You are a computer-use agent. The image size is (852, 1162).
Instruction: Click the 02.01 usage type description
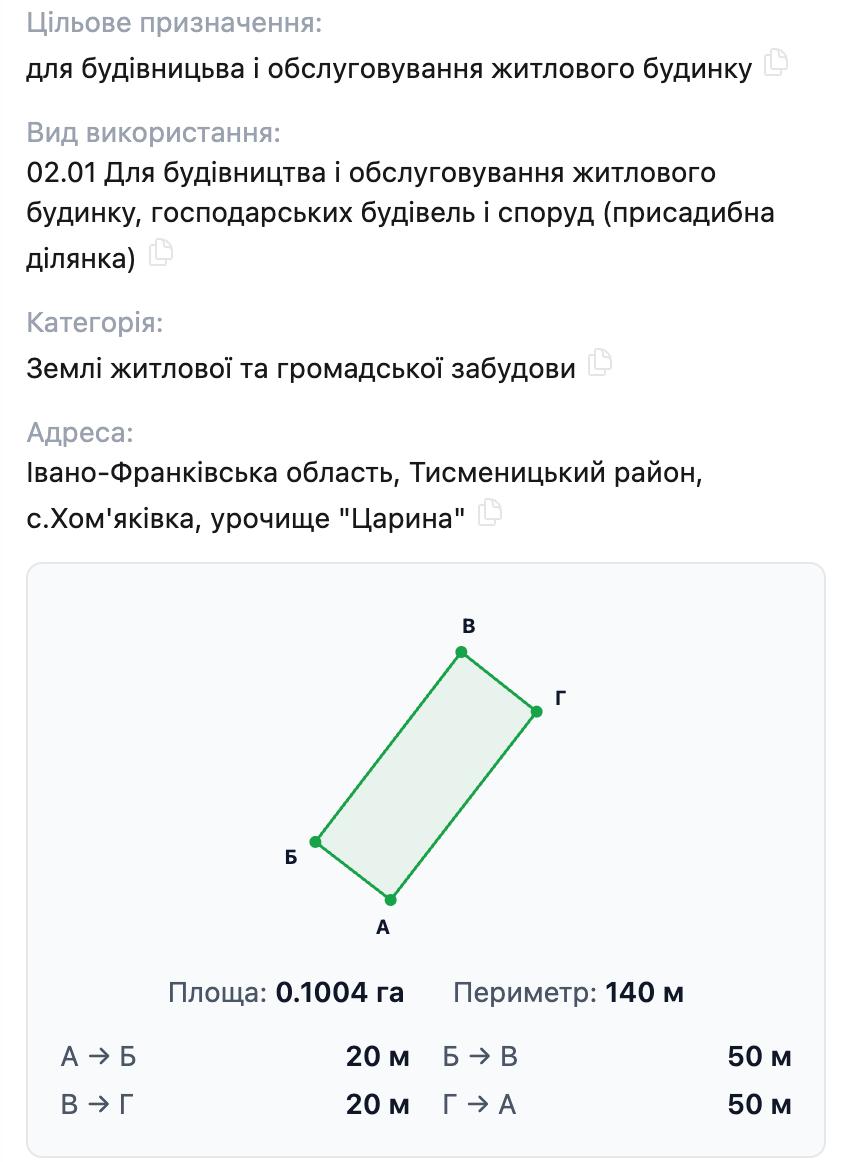(400, 215)
